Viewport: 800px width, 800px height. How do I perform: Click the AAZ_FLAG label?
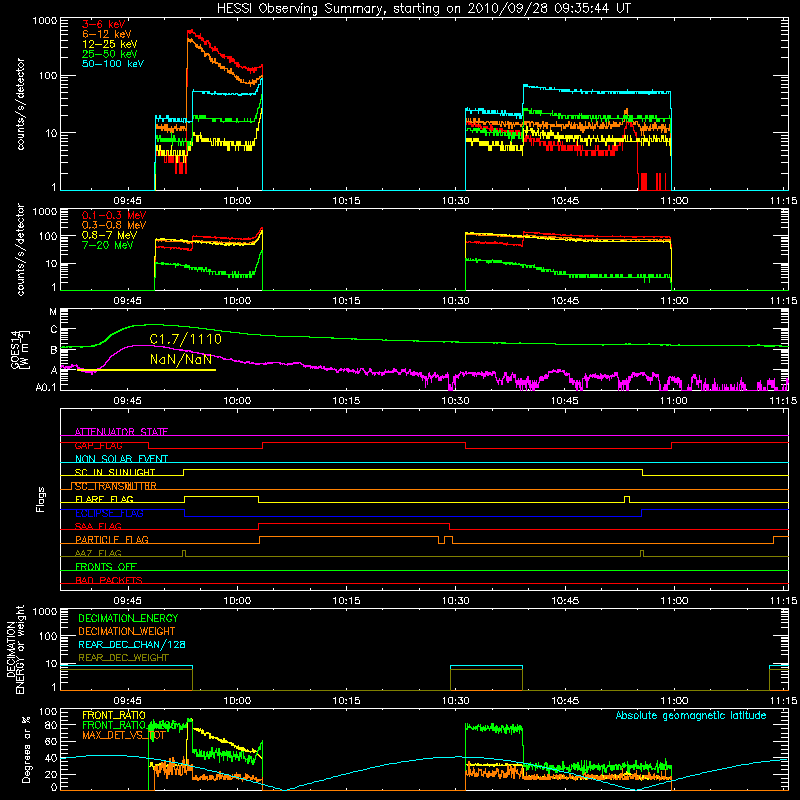coord(98,553)
